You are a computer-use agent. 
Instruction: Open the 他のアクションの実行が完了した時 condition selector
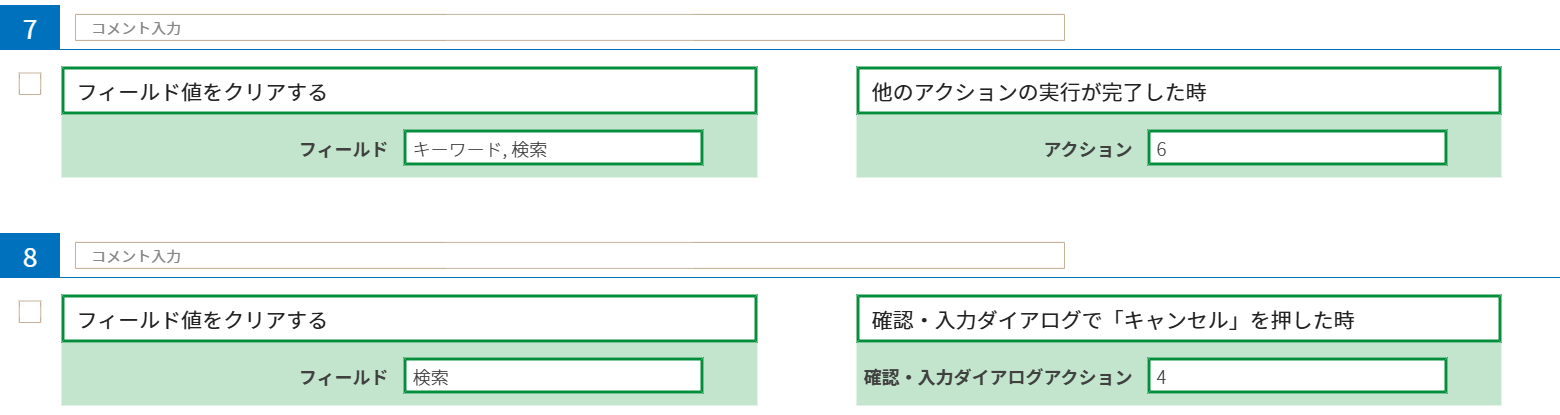(1179, 92)
